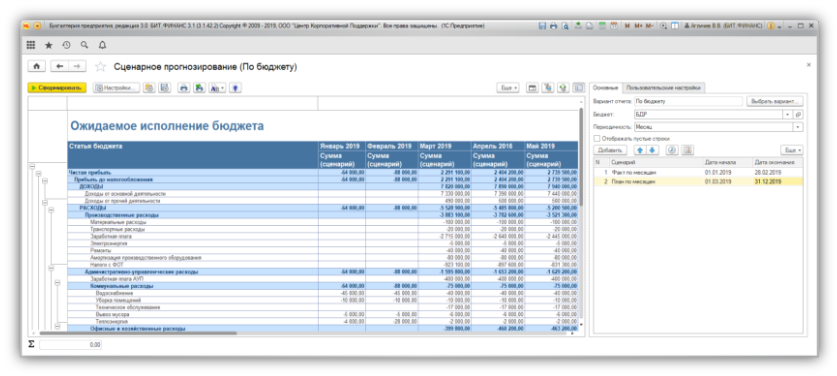
Task: Close the report form with small x
Action: (808, 65)
